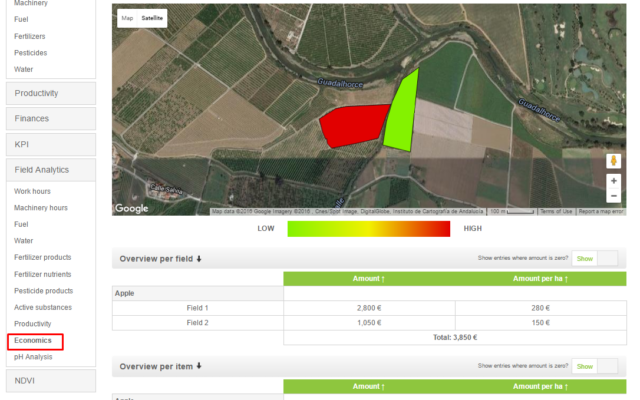Sort by Amount in Overview per field

tap(369, 279)
